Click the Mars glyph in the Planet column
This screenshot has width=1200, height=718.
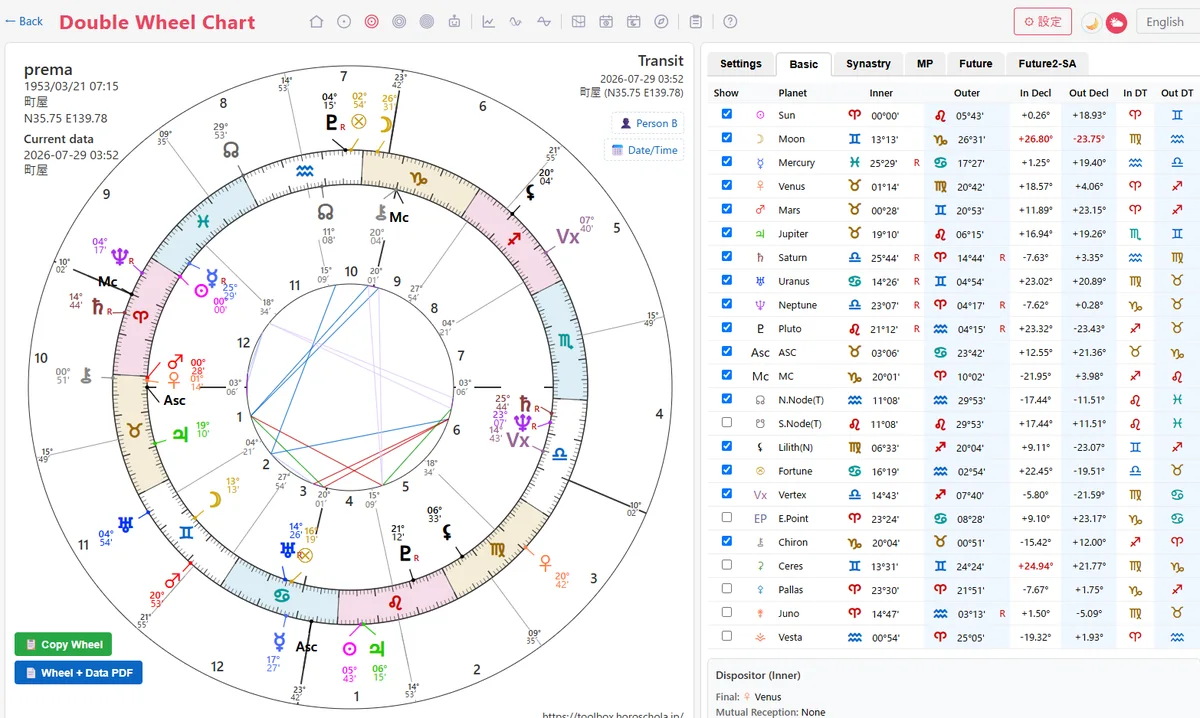tap(760, 210)
